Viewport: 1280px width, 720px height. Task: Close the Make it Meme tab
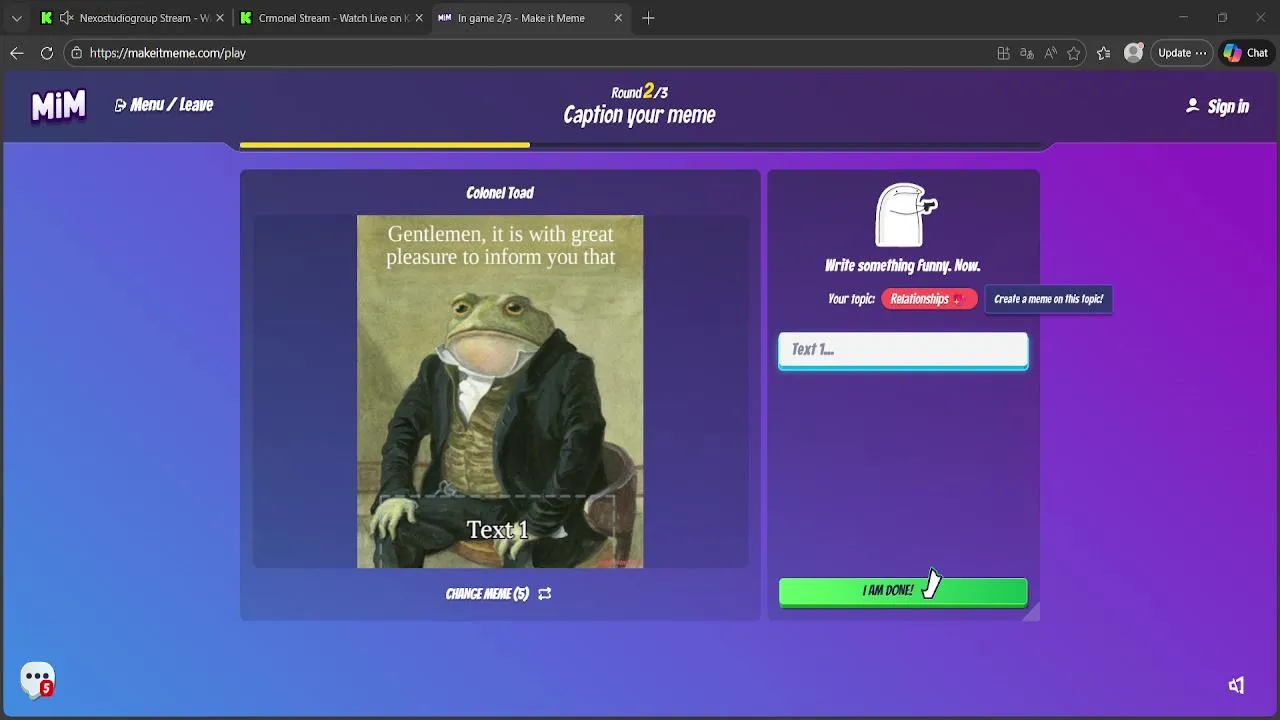click(x=618, y=18)
